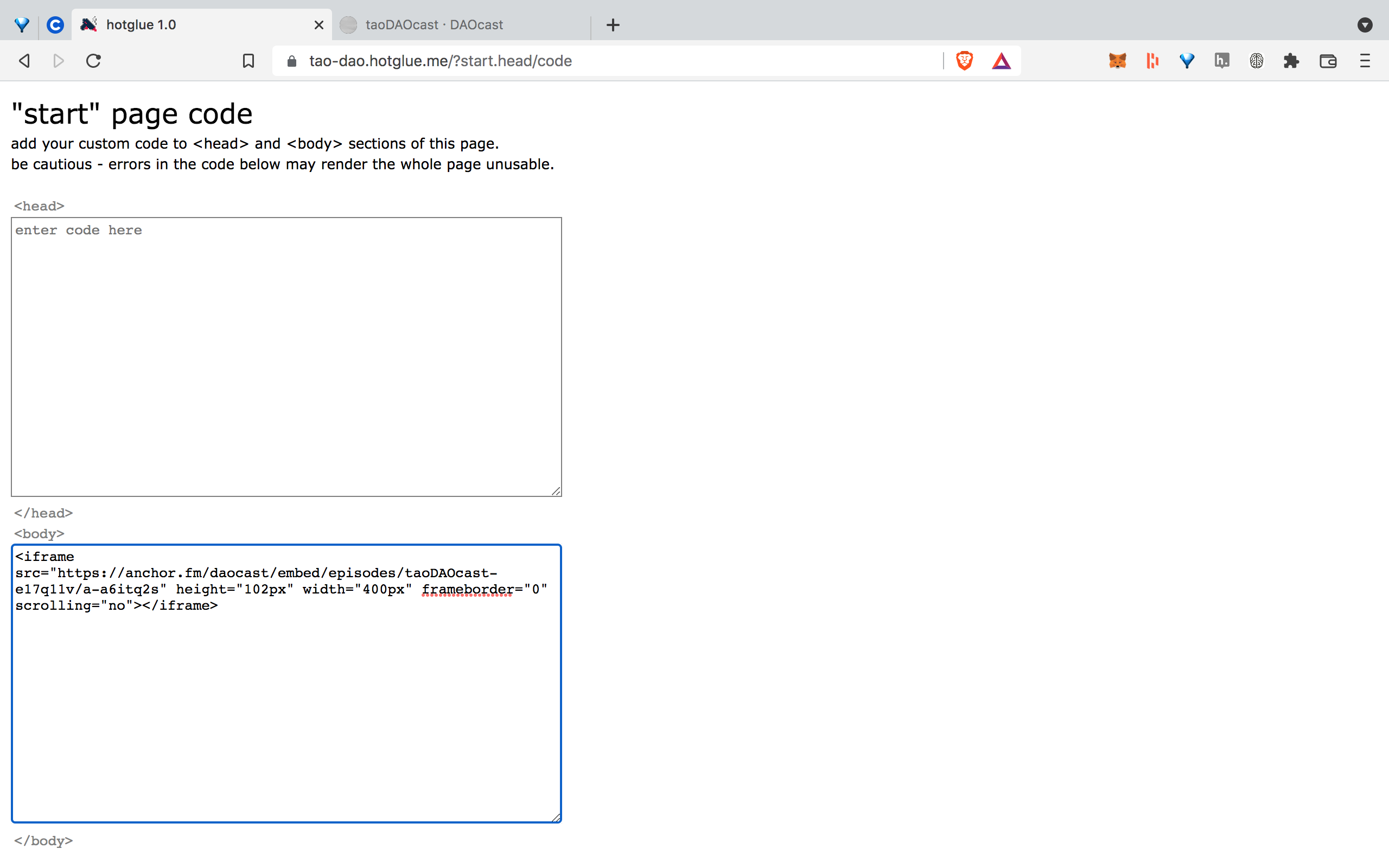Switch to the taoDAOcast · DAOcast tab
This screenshot has width=1389, height=868.
(x=434, y=25)
